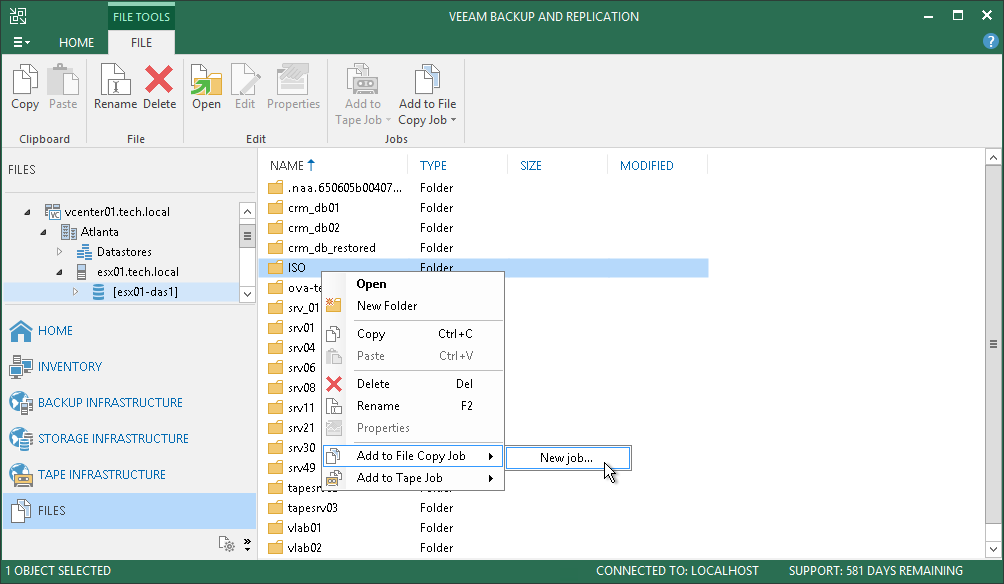Screen dimensions: 1004x584
Task: Click the Open ribbon icon
Action: point(206,86)
